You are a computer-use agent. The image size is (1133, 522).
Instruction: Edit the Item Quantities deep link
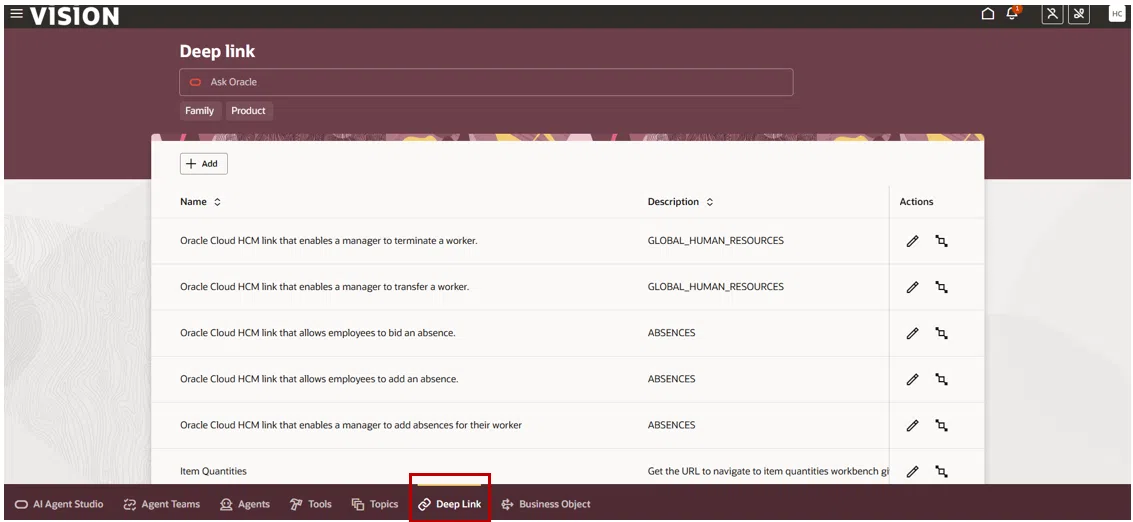913,471
